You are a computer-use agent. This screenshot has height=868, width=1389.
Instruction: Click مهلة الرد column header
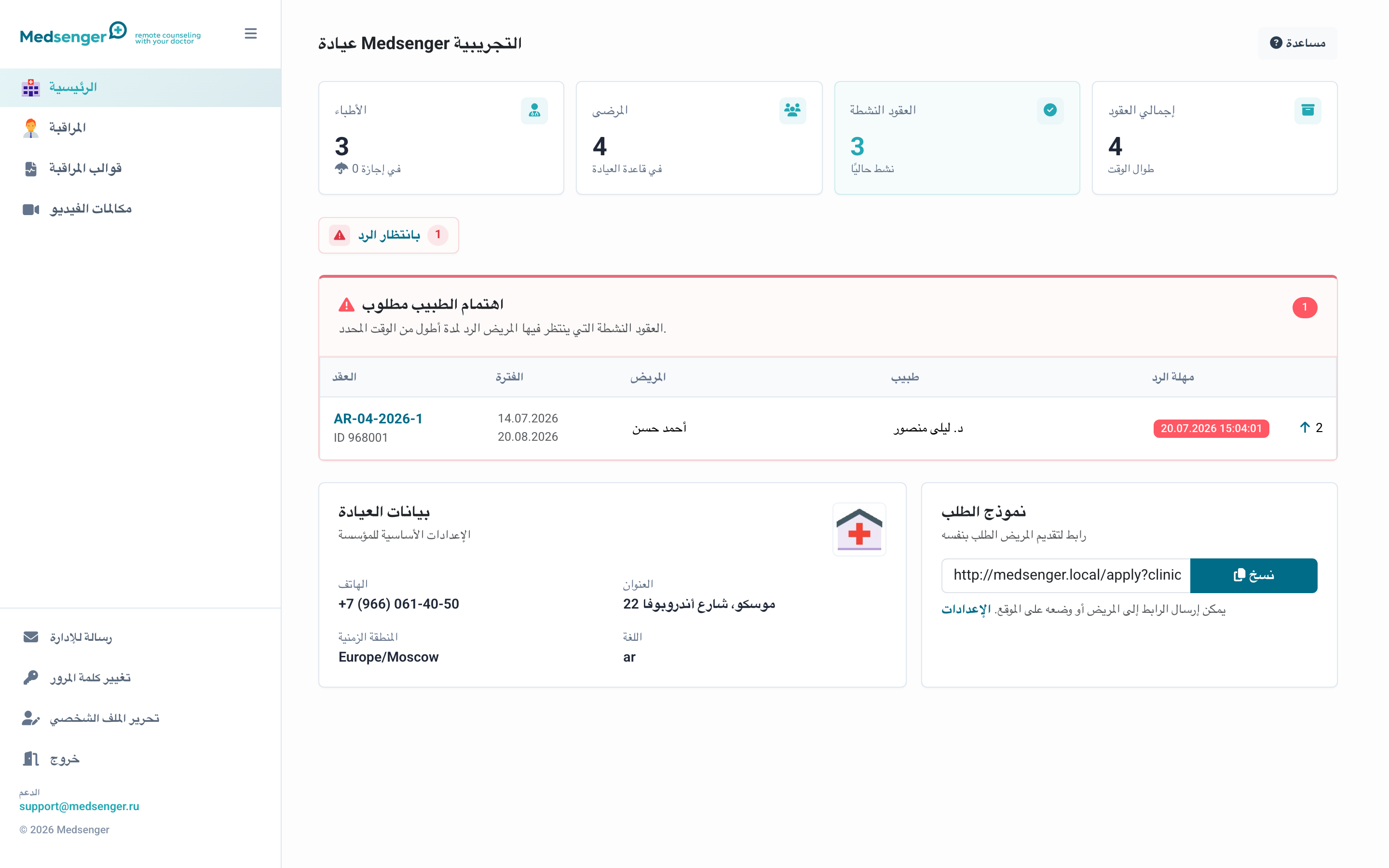pos(1172,377)
